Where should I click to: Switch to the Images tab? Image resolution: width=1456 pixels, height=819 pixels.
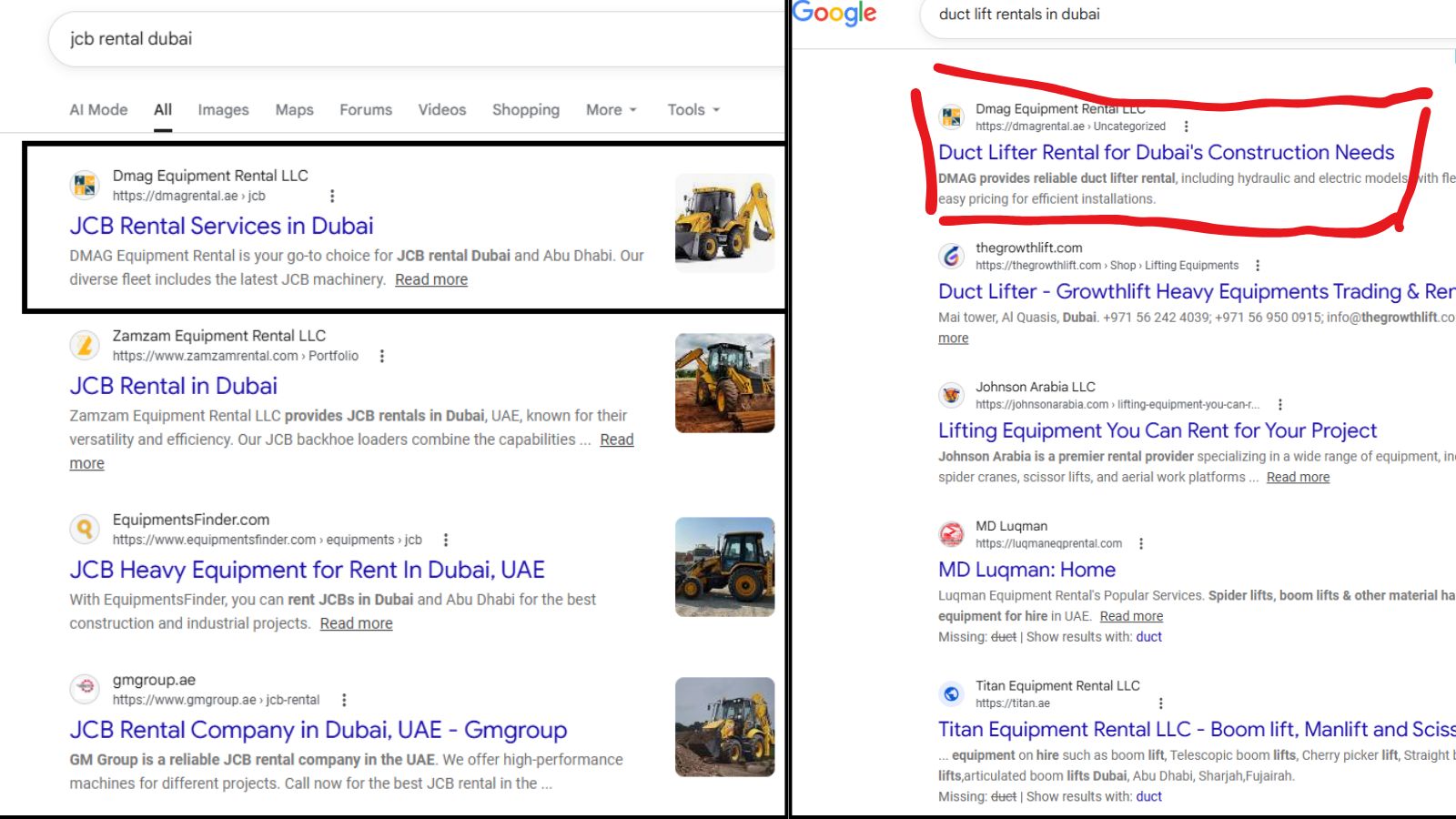[x=223, y=109]
